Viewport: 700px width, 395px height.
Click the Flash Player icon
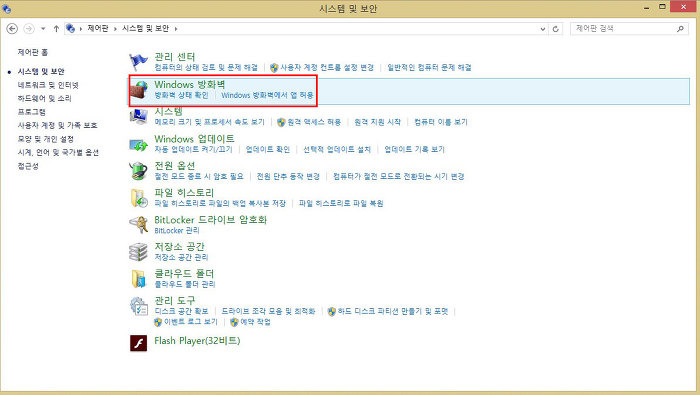[x=138, y=343]
